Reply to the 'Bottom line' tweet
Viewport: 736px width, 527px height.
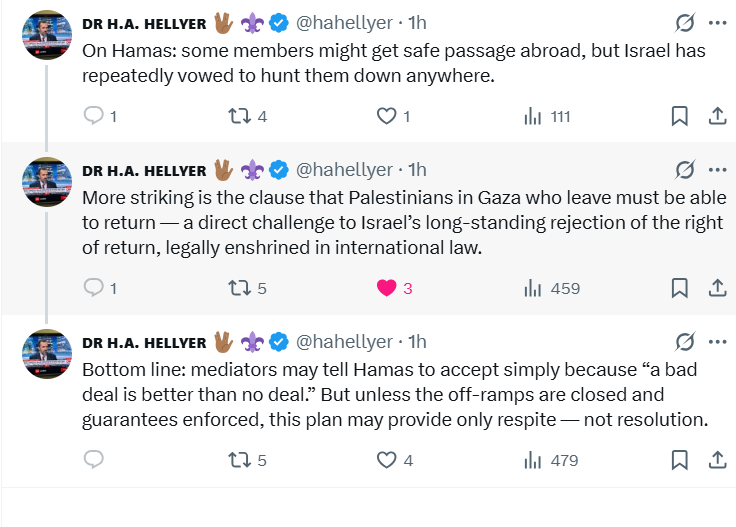[94, 460]
